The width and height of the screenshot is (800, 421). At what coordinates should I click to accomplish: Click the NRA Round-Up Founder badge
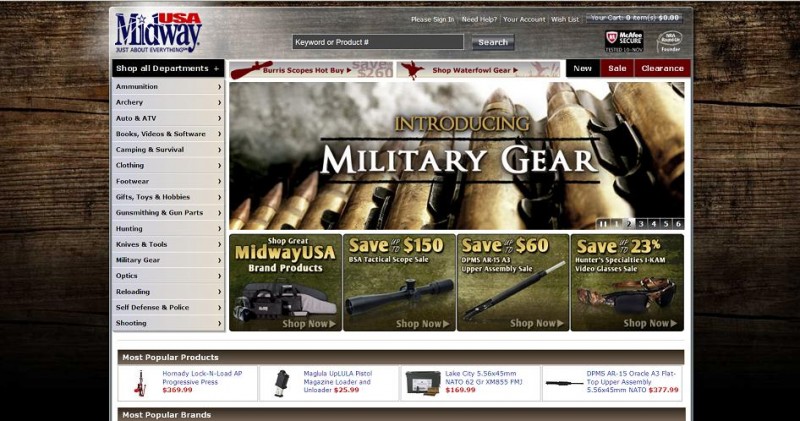click(670, 41)
